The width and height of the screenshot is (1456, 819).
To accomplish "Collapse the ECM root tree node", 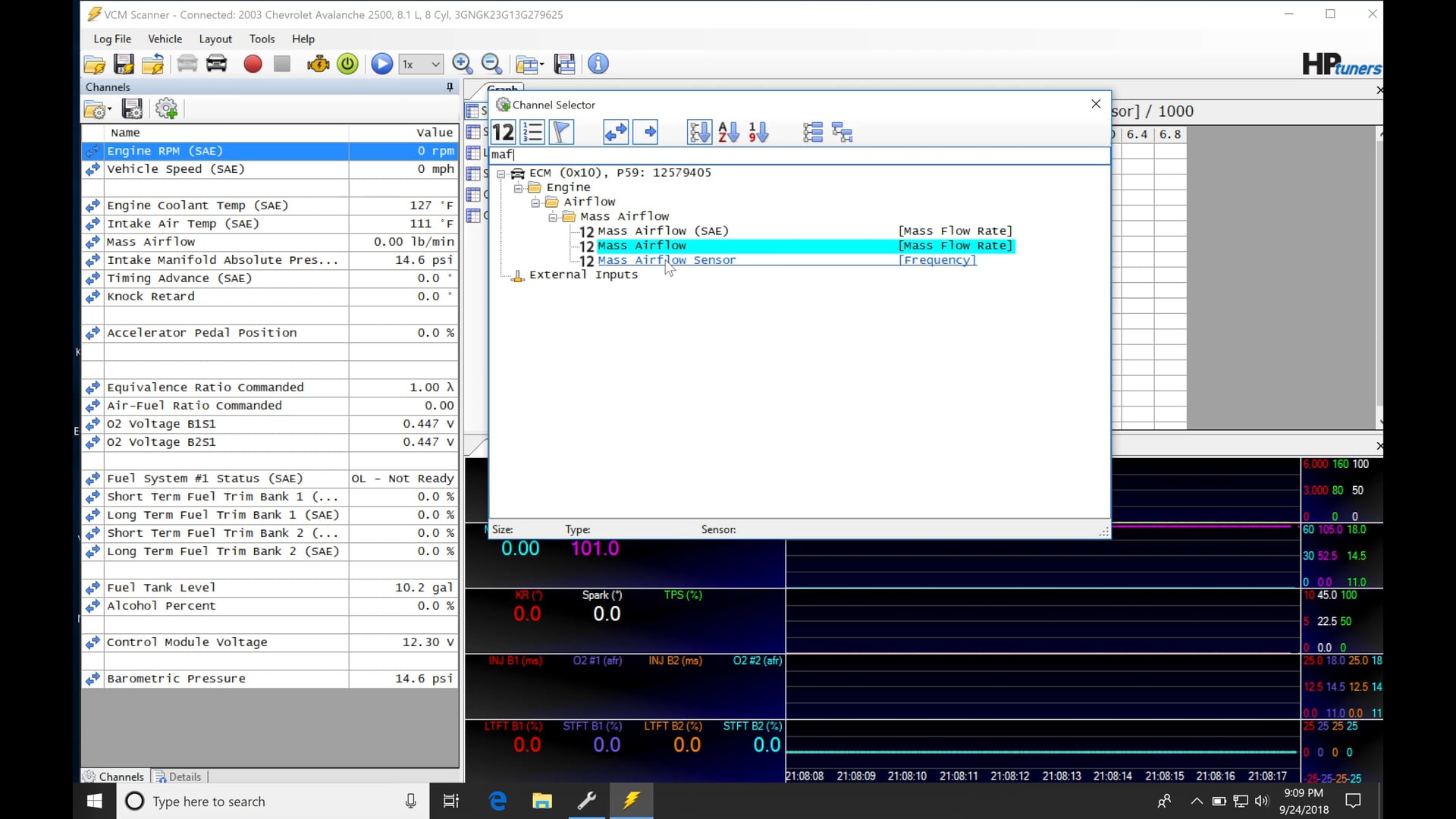I will pos(501,174).
